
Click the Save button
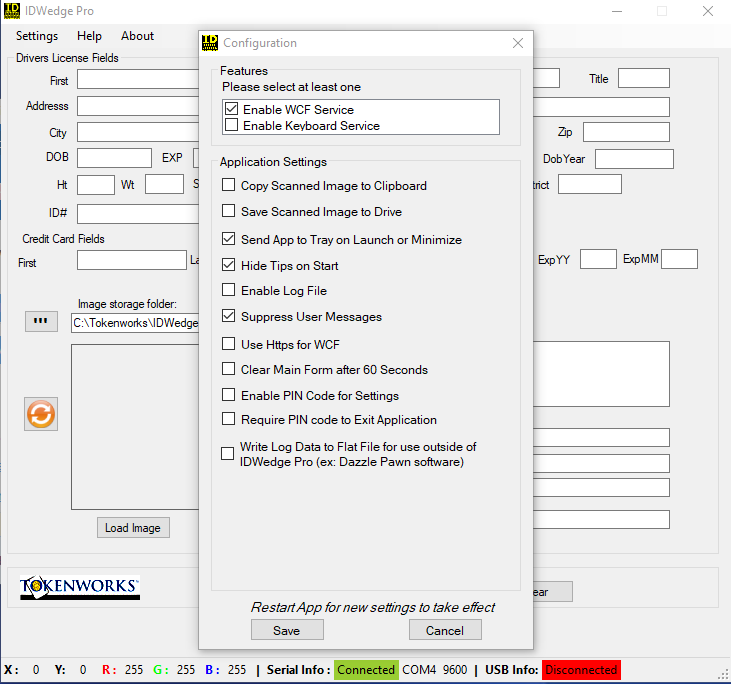coord(287,630)
